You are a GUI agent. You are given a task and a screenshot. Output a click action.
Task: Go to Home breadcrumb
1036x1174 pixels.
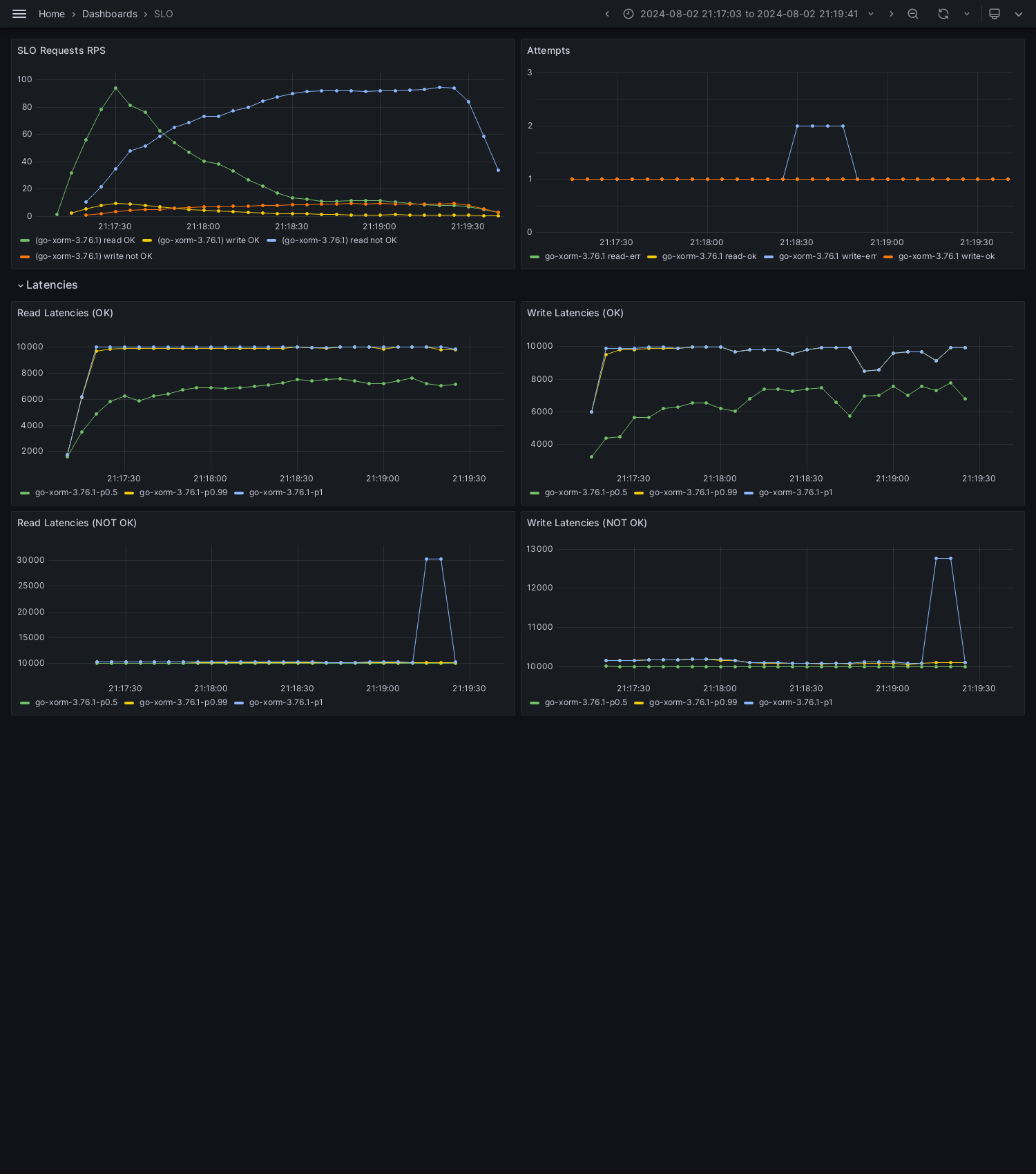point(52,14)
